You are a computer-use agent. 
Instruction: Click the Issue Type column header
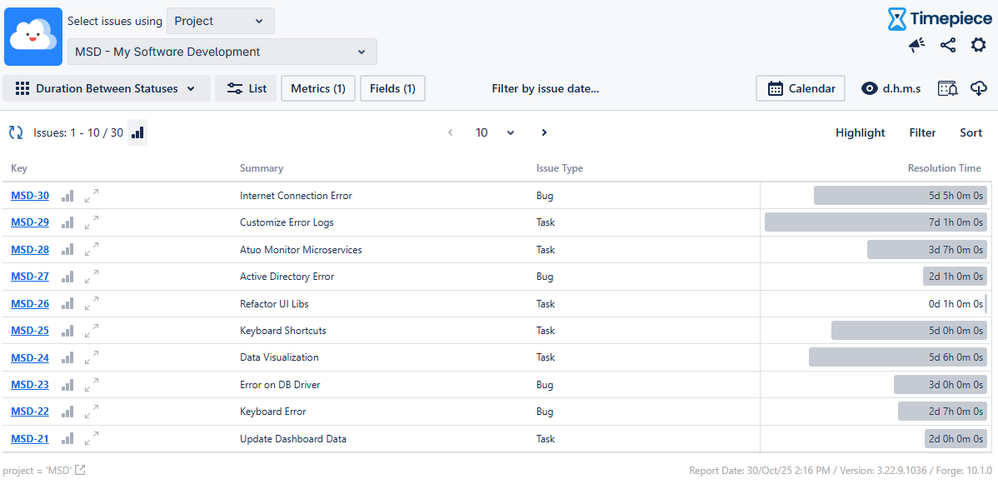tap(559, 168)
